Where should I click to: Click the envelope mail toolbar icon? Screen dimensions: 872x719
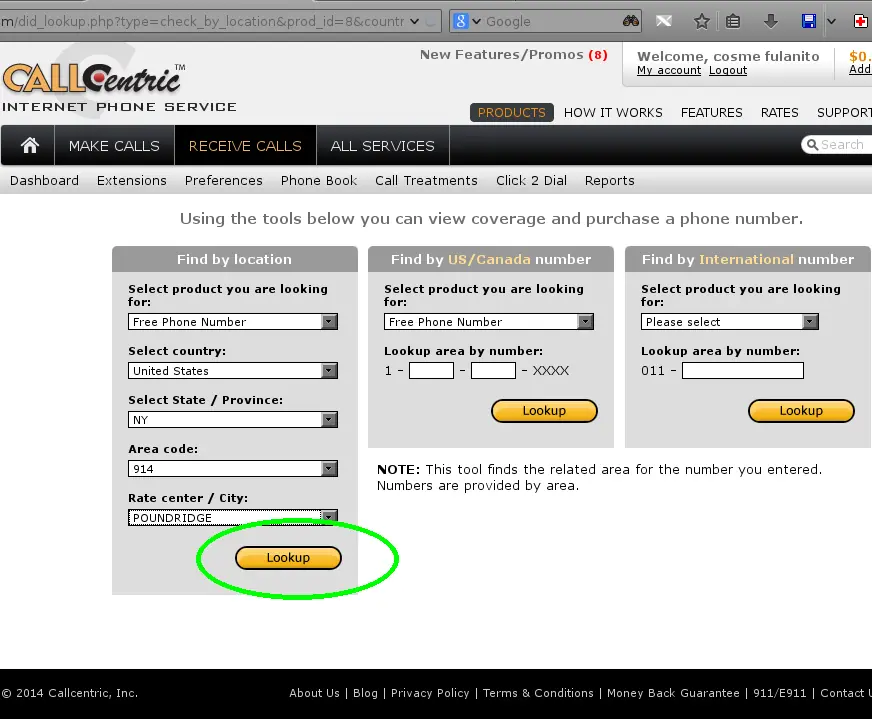click(663, 21)
